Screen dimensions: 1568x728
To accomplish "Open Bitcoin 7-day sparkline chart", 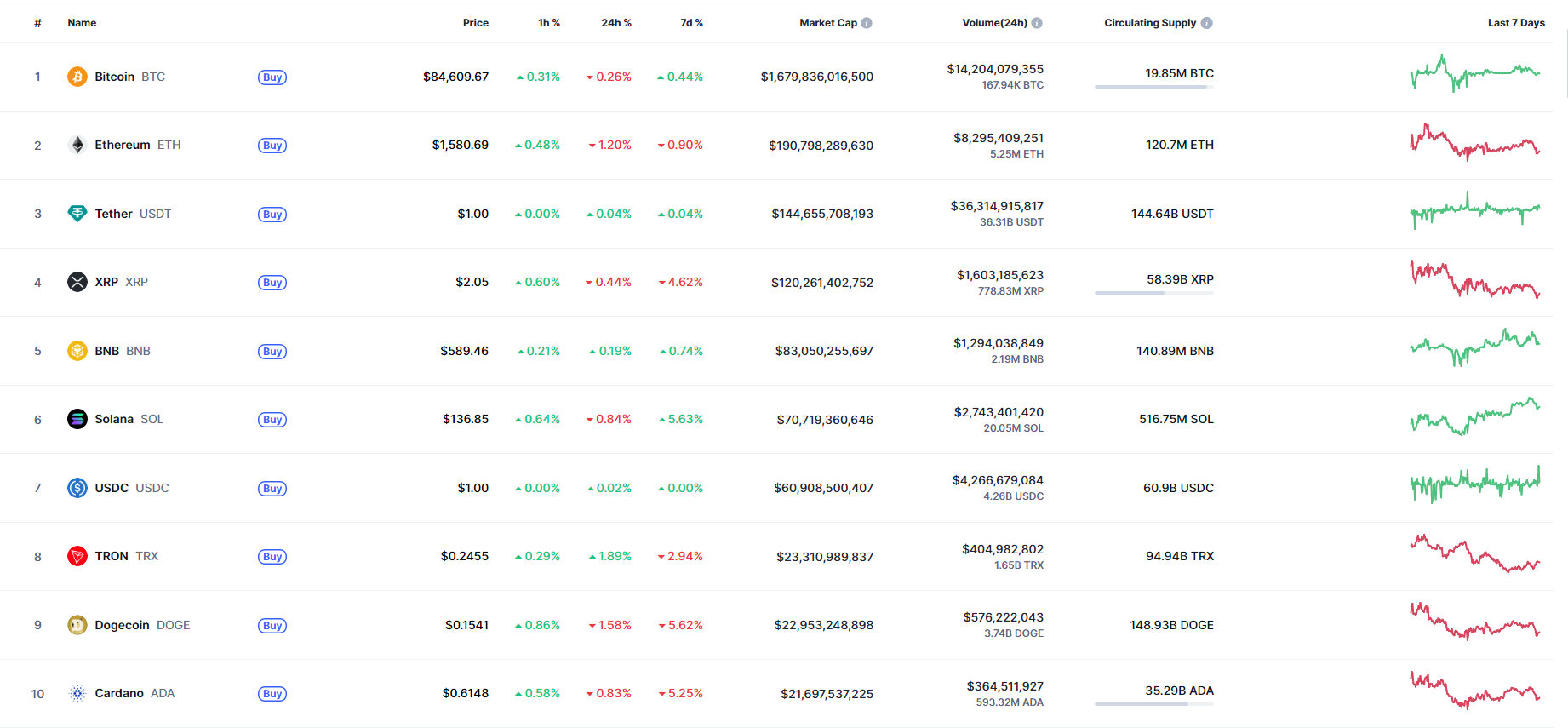I will click(1475, 74).
